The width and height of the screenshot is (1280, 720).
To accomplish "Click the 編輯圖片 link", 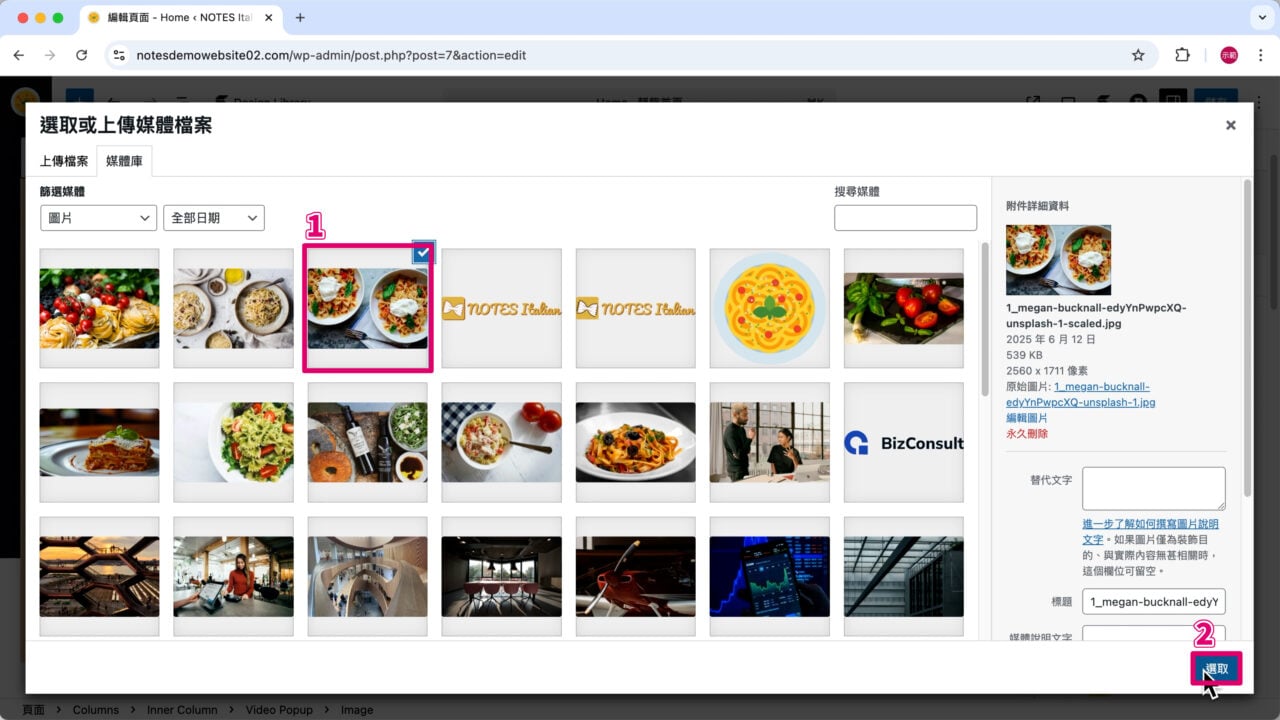I will 1027,418.
